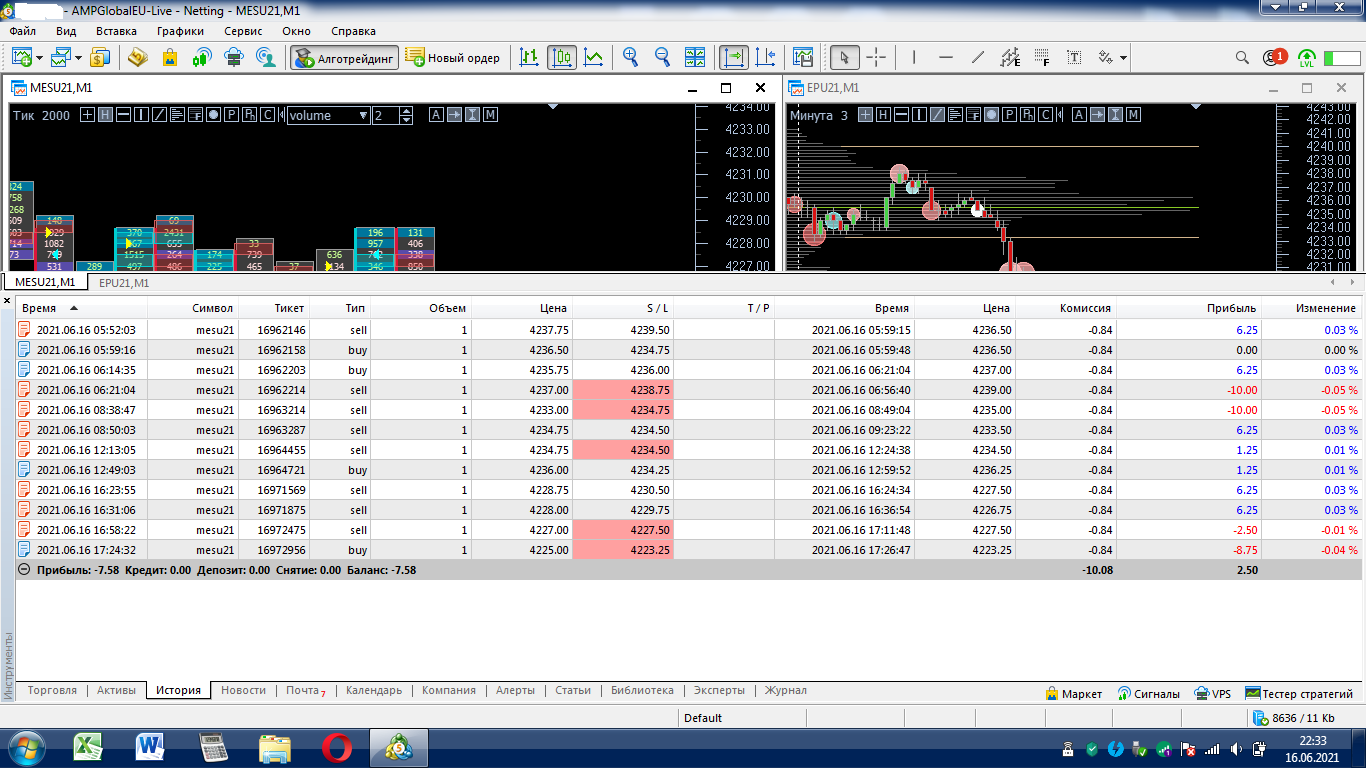Open Excel from the Windows taskbar
The image size is (1366, 768).
click(x=89, y=746)
